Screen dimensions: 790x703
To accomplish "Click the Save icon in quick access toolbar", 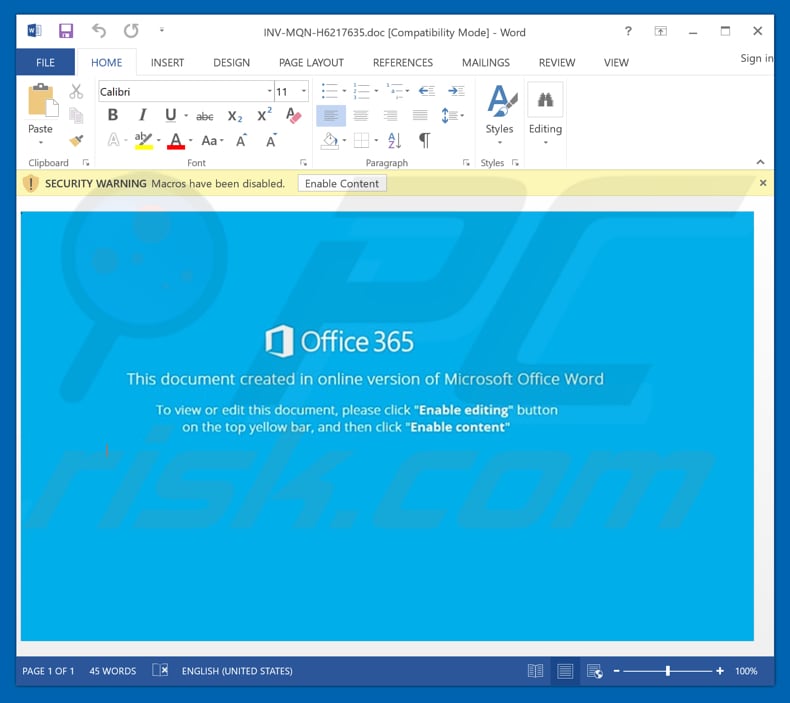I will coord(65,31).
